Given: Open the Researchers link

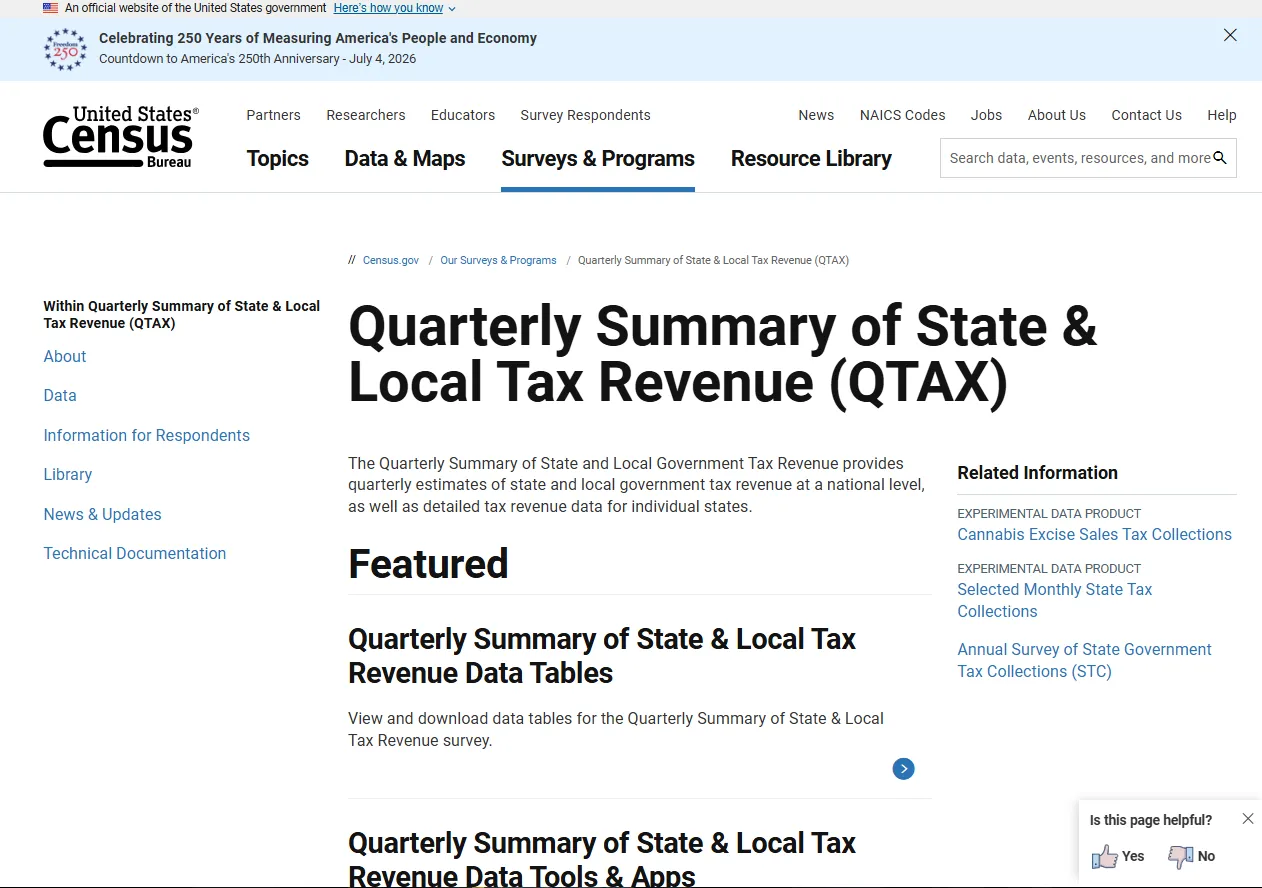Looking at the screenshot, I should click(x=366, y=115).
